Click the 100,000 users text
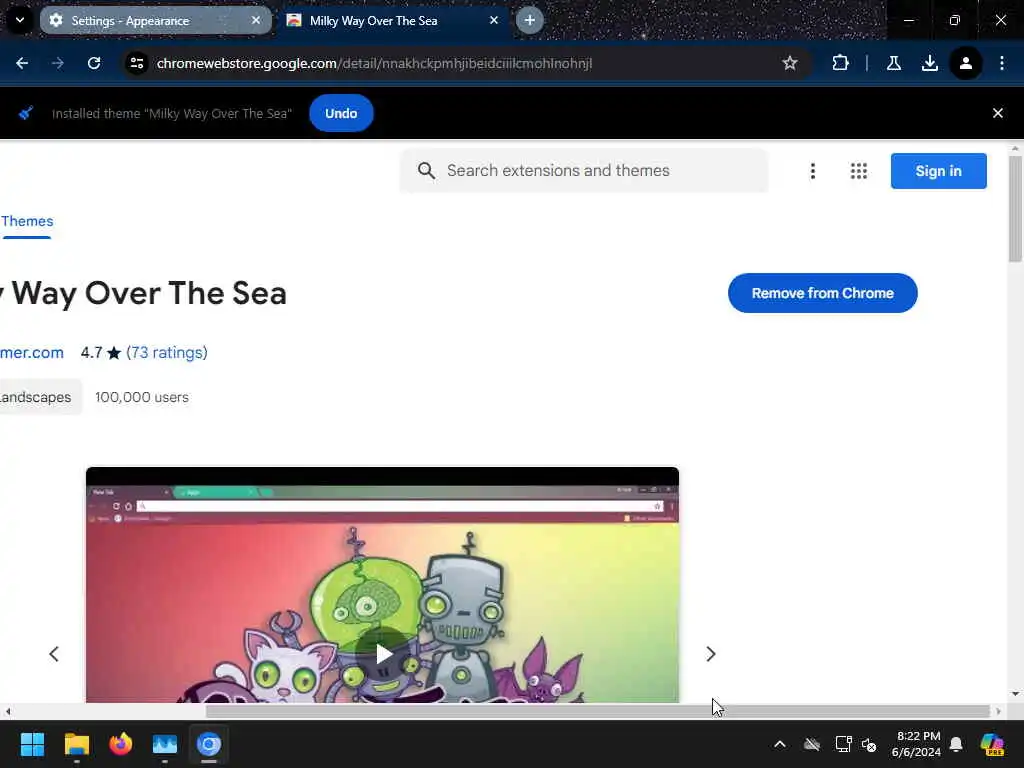Viewport: 1024px width, 768px height. click(142, 397)
